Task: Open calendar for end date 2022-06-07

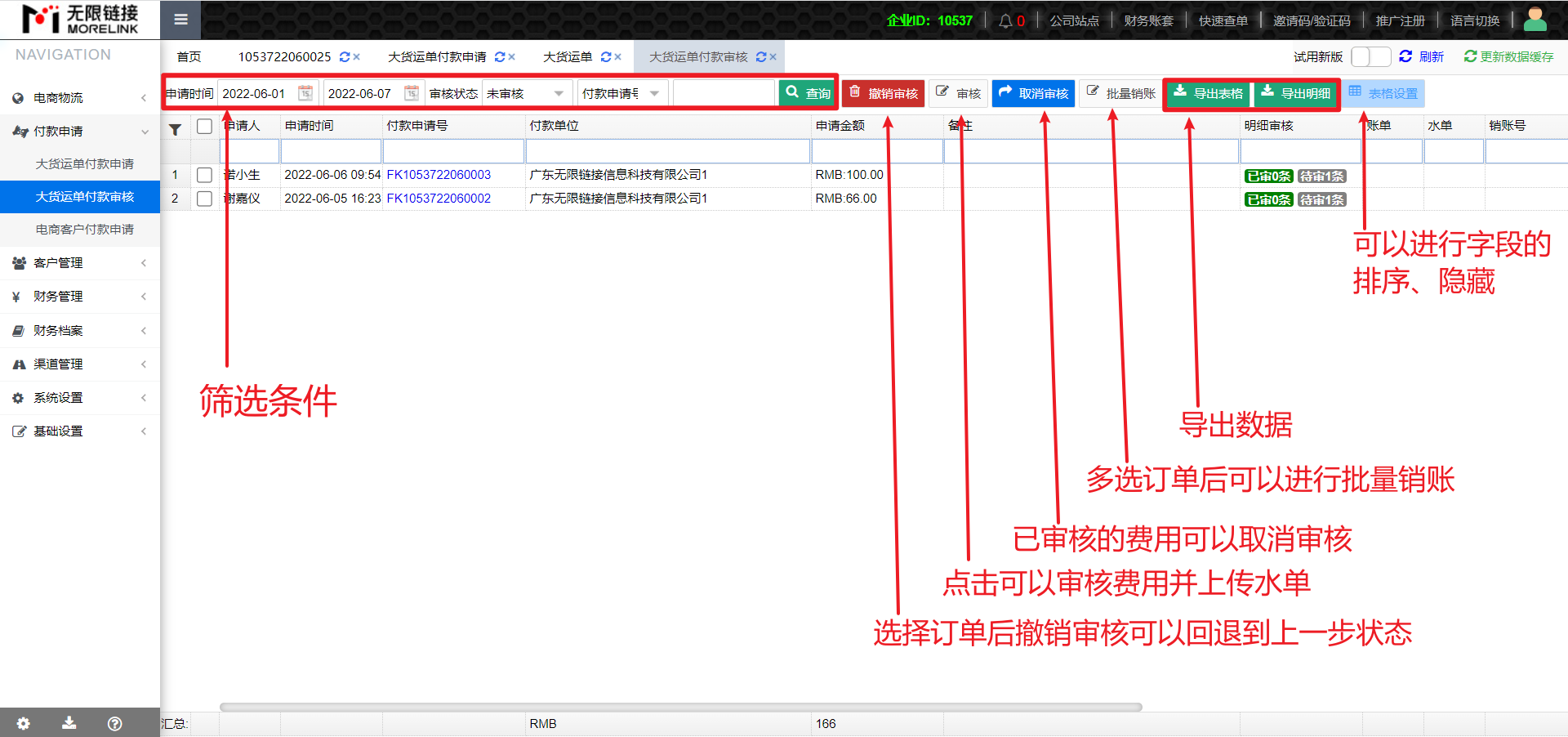Action: tap(412, 93)
